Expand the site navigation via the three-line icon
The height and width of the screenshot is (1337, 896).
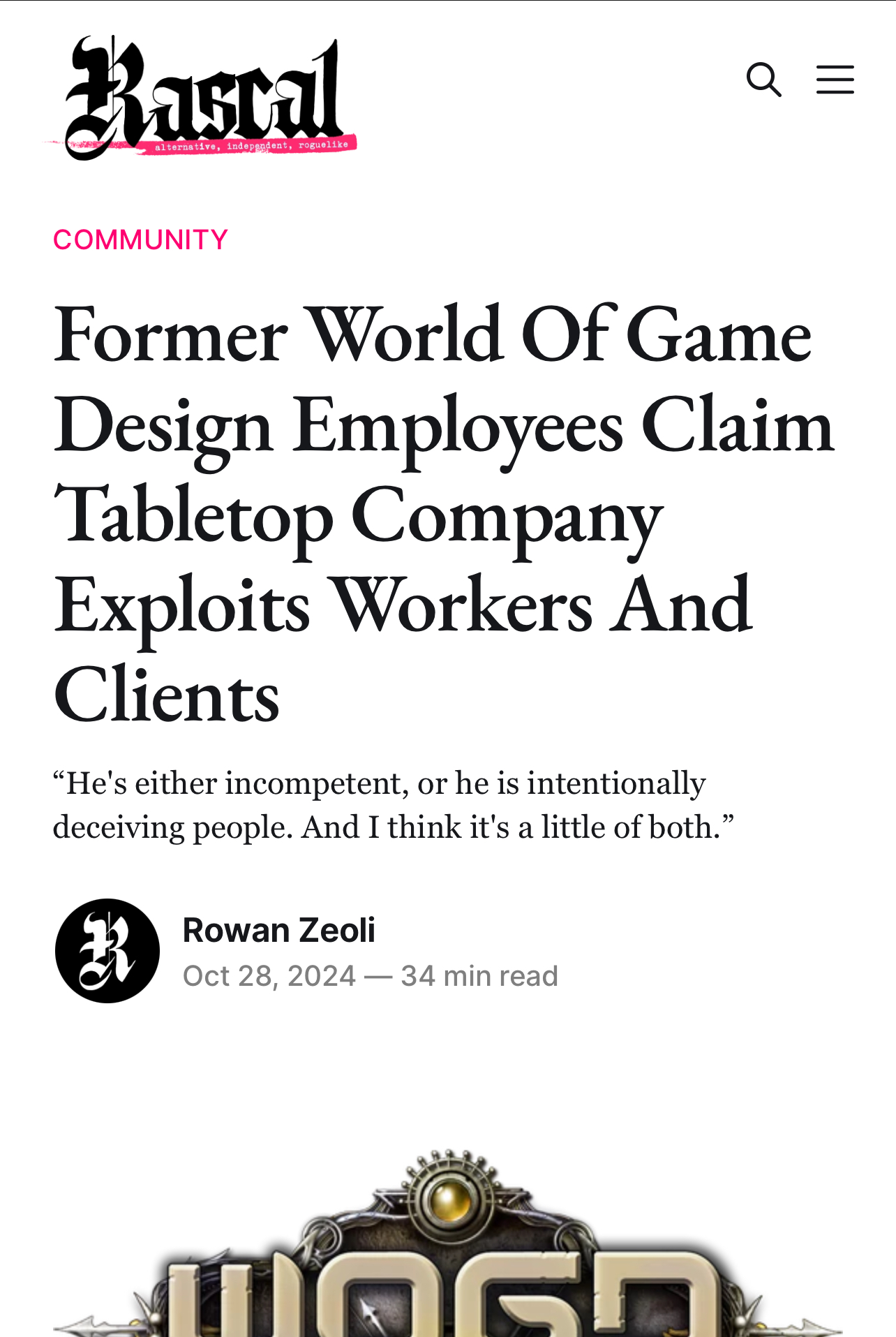pyautogui.click(x=835, y=79)
